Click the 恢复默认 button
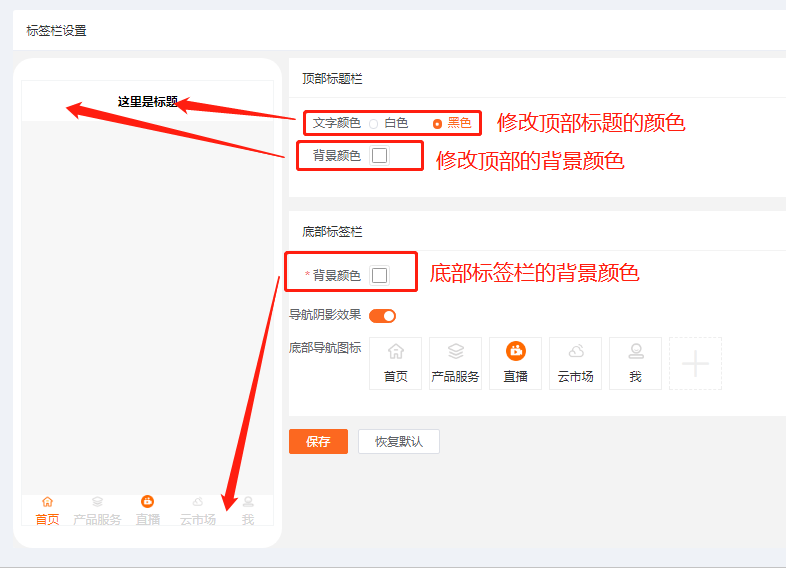This screenshot has height=569, width=786. 399,442
